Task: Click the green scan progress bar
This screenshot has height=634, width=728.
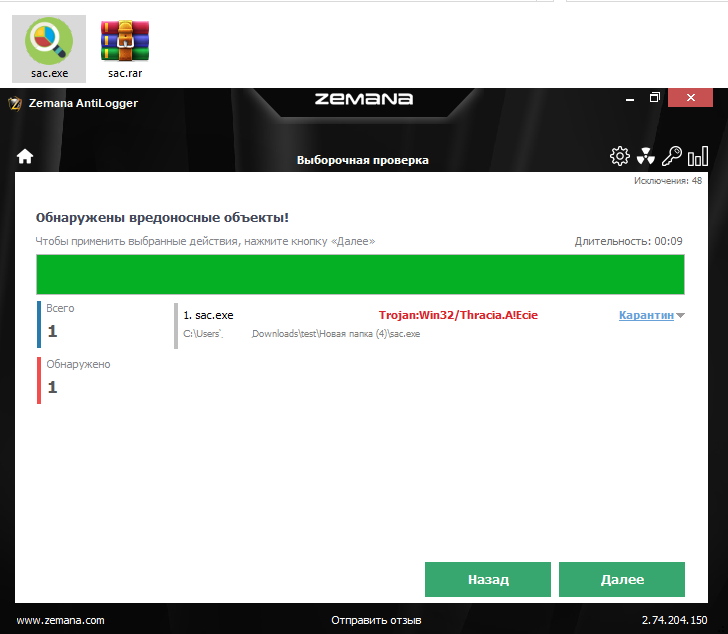Action: click(360, 274)
